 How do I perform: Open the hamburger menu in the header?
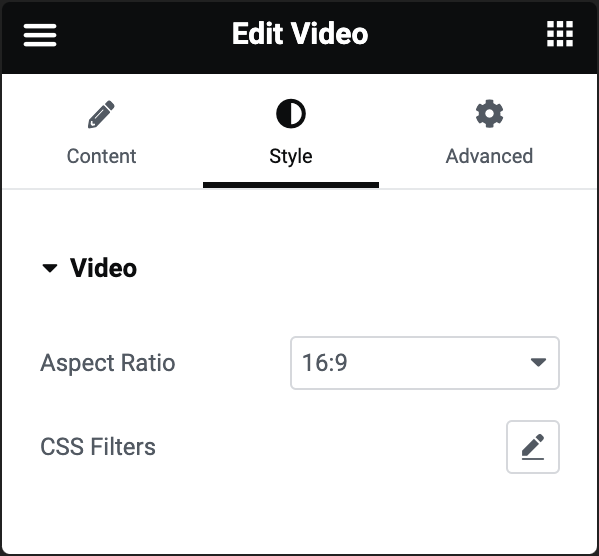40,35
